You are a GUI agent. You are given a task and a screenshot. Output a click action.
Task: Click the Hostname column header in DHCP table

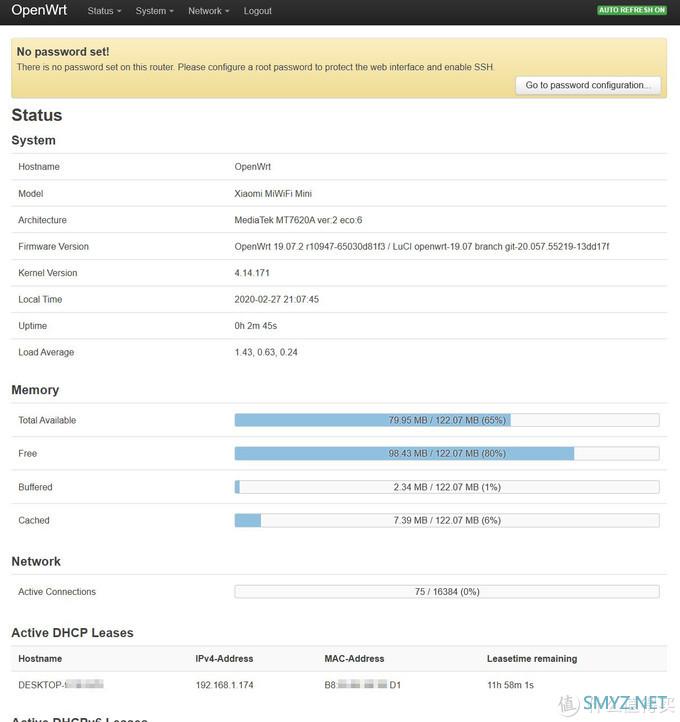[x=40, y=658]
